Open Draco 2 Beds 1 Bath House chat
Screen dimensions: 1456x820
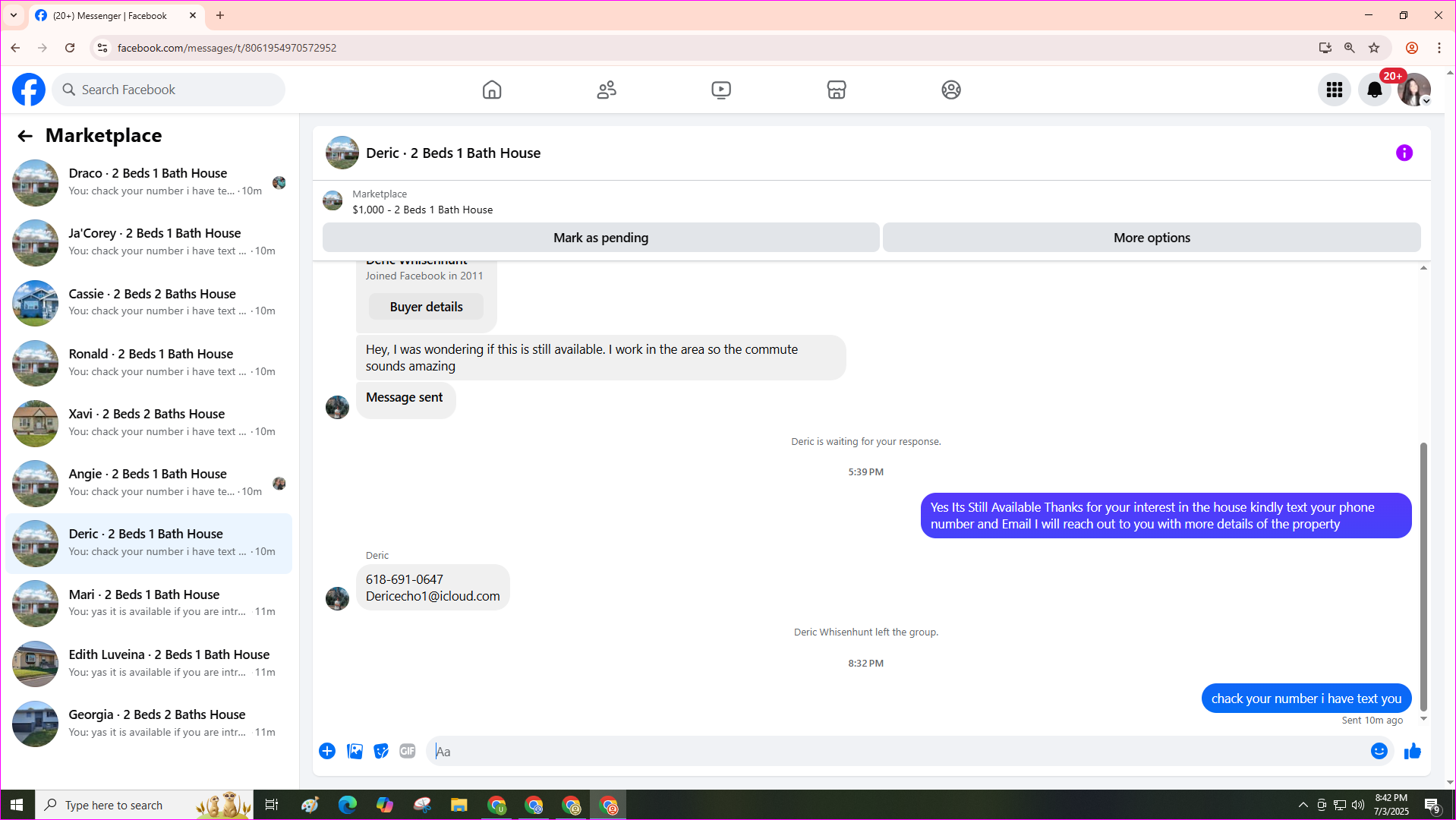[149, 182]
